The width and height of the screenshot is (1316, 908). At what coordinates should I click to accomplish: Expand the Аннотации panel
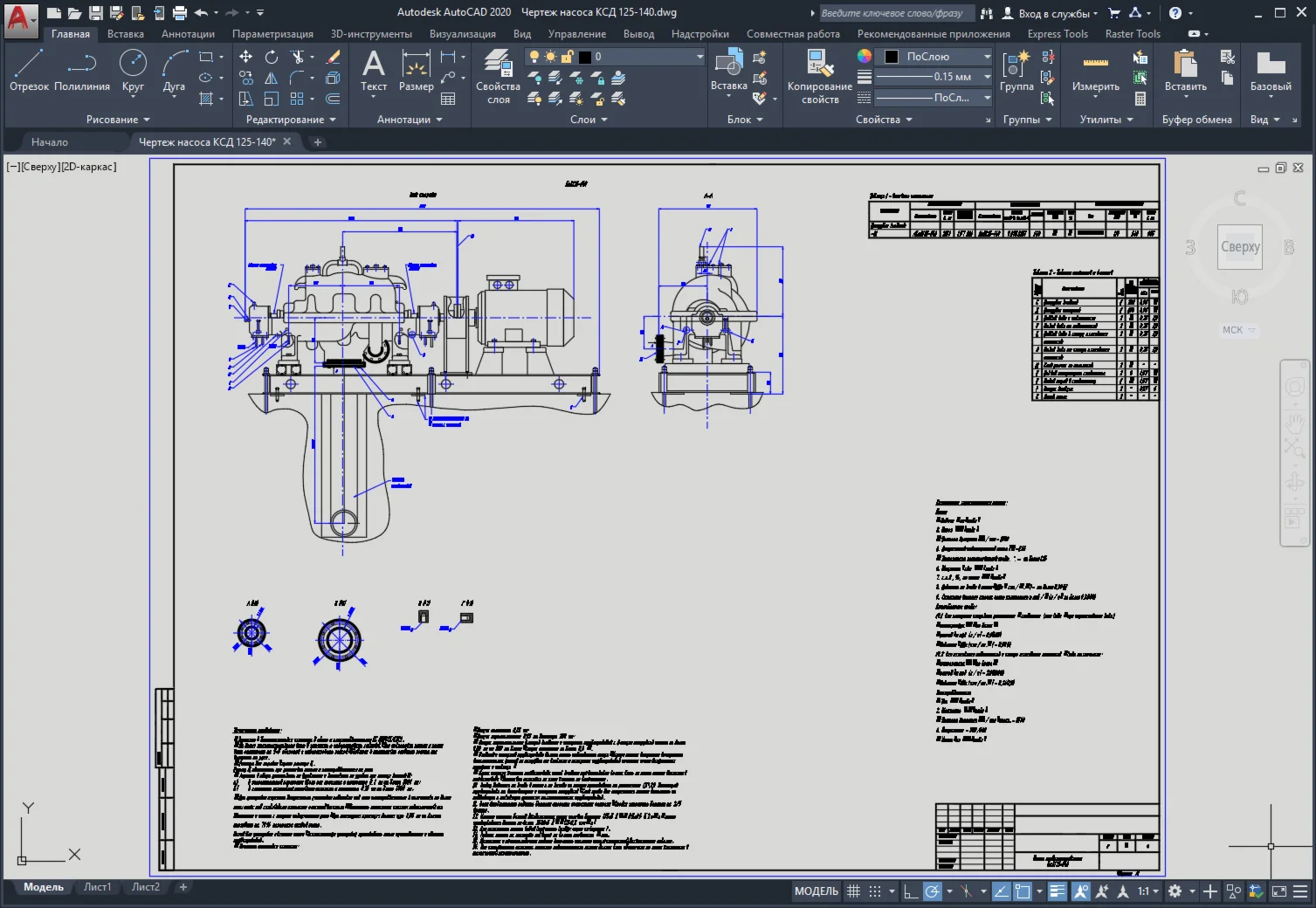pos(410,120)
